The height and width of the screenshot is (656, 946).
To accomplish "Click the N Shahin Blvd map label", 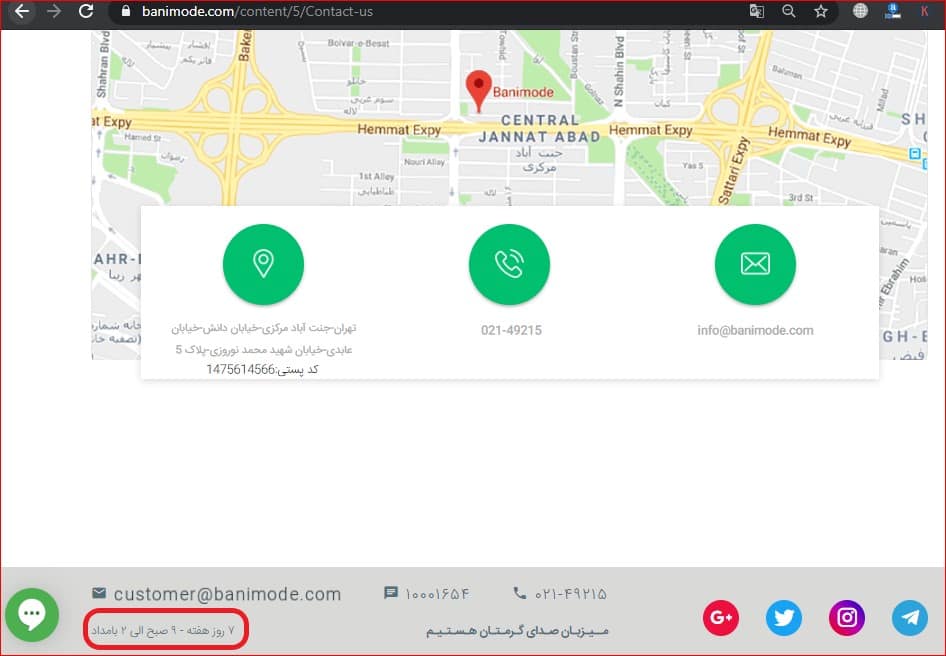I will 619,71.
